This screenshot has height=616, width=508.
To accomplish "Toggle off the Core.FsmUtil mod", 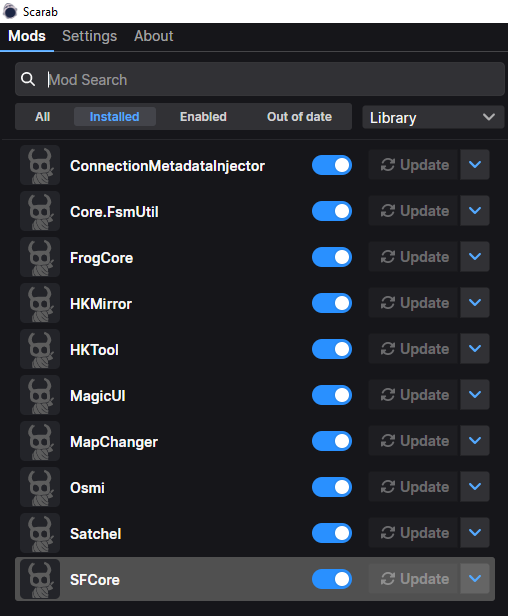I will (x=332, y=211).
